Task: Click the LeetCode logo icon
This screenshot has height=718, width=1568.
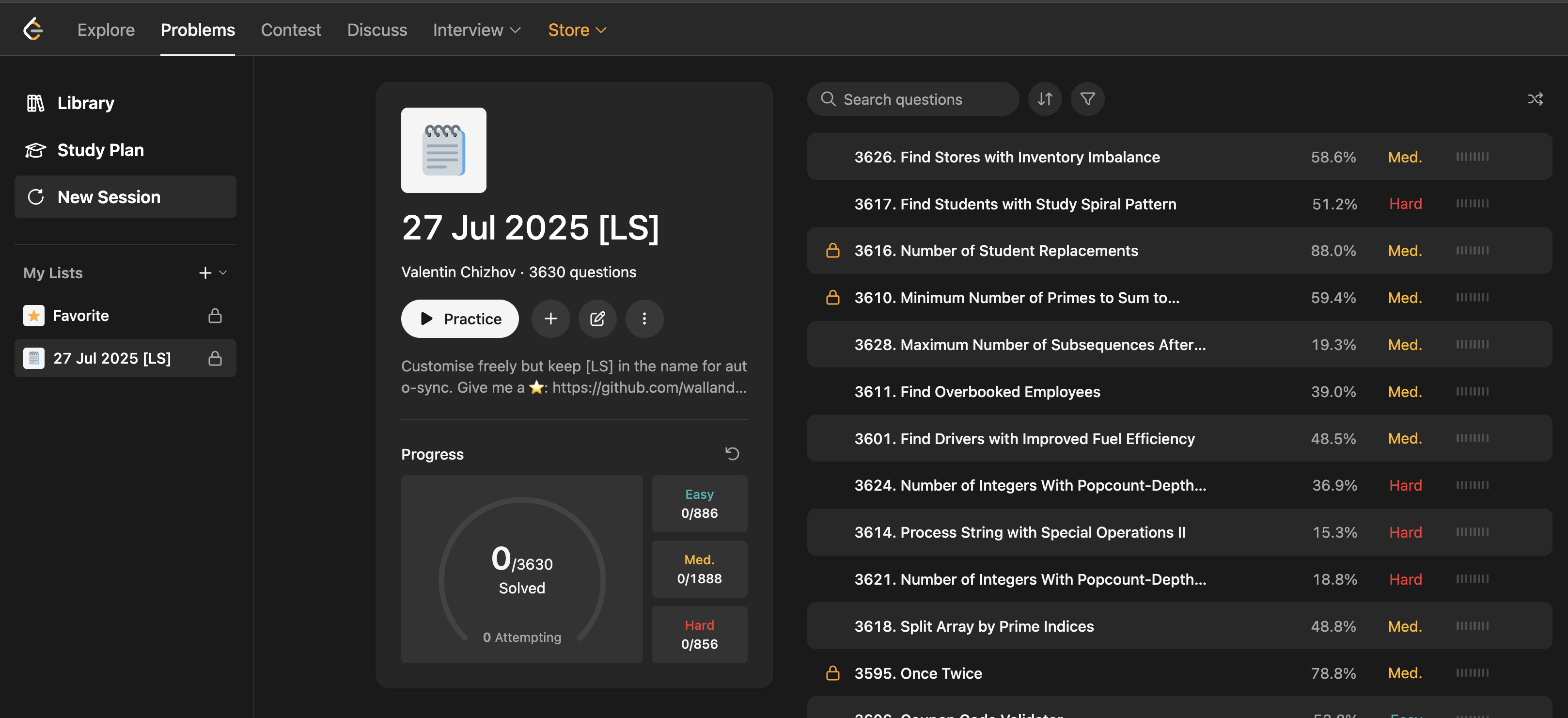Action: coord(33,29)
